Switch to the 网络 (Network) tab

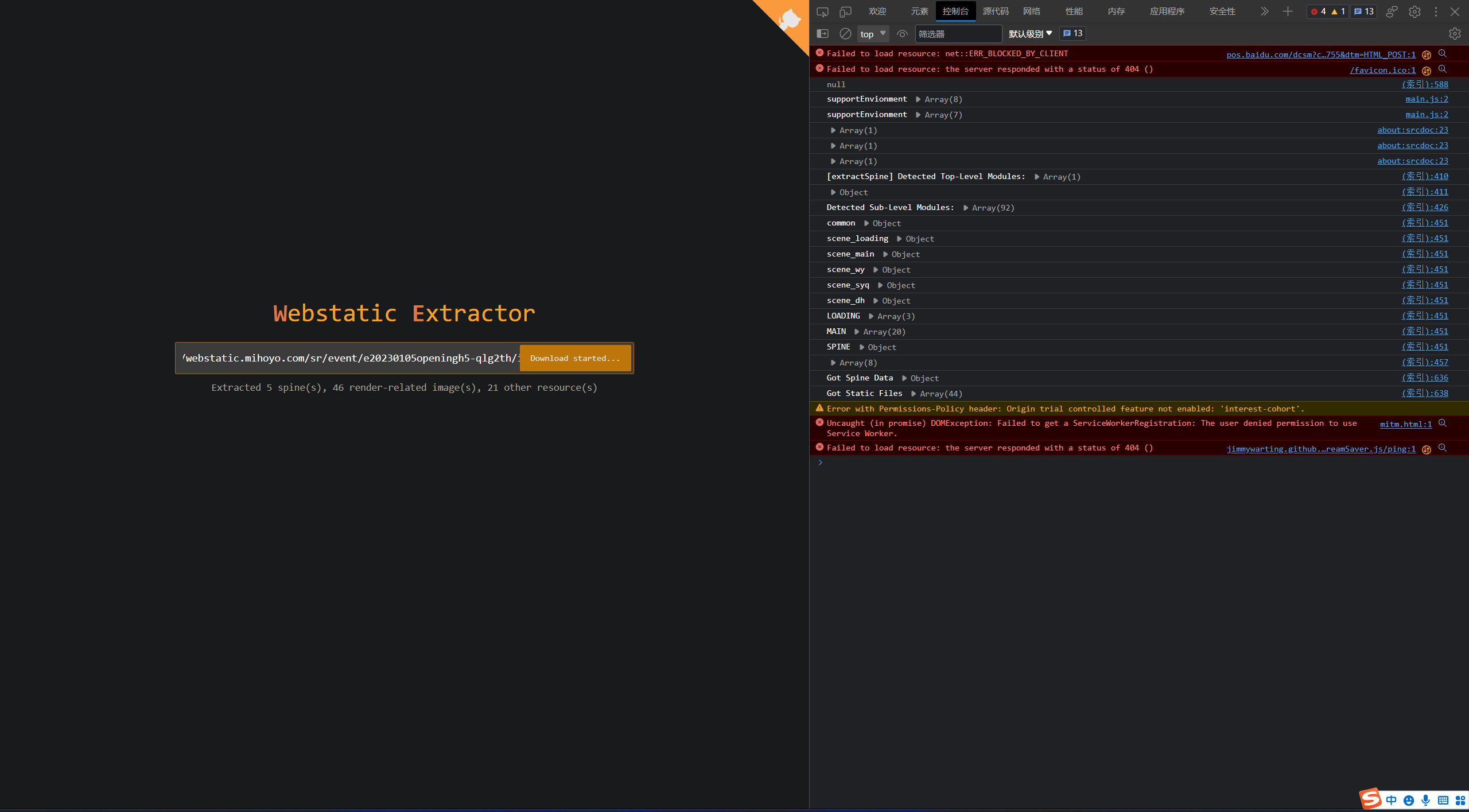point(1031,12)
